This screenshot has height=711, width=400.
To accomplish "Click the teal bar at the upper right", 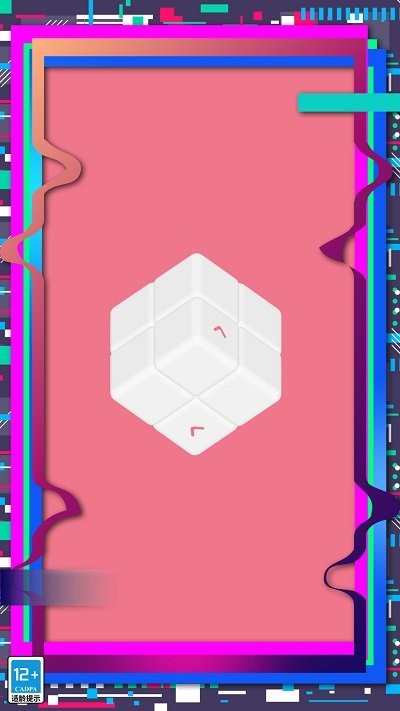I will pyautogui.click(x=349, y=102).
